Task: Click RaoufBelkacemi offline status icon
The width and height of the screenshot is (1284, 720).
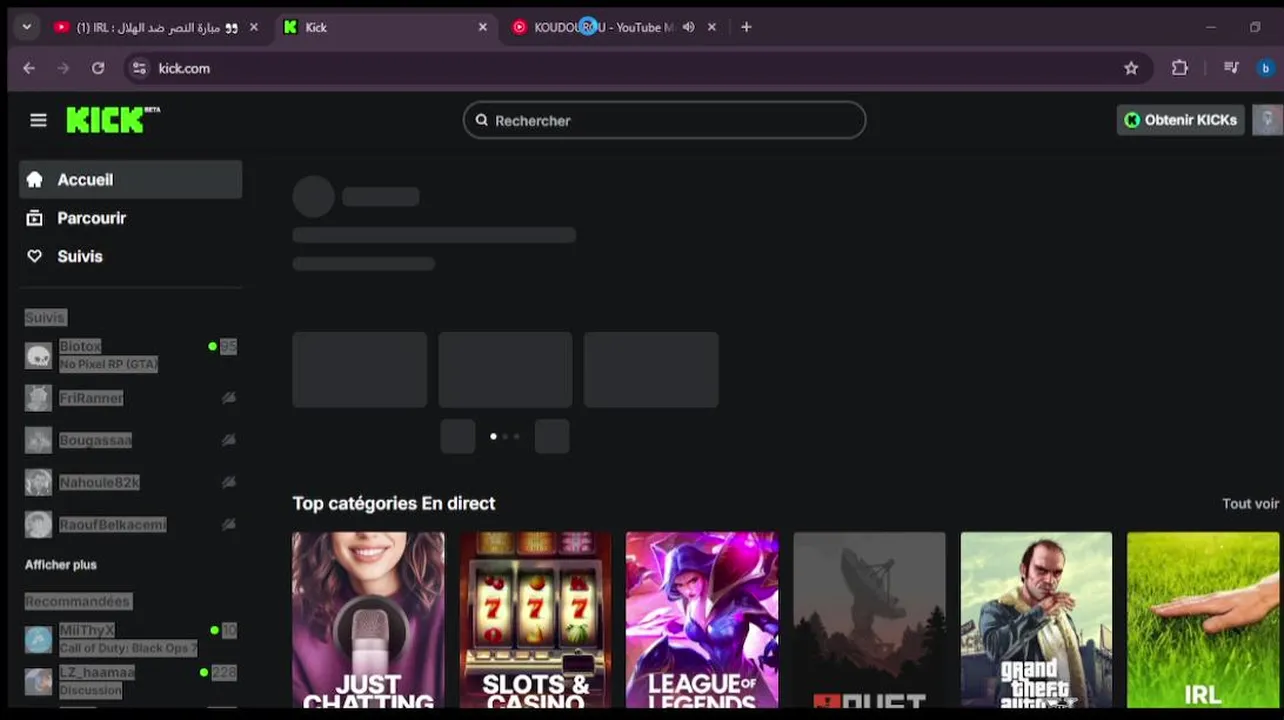Action: point(229,524)
